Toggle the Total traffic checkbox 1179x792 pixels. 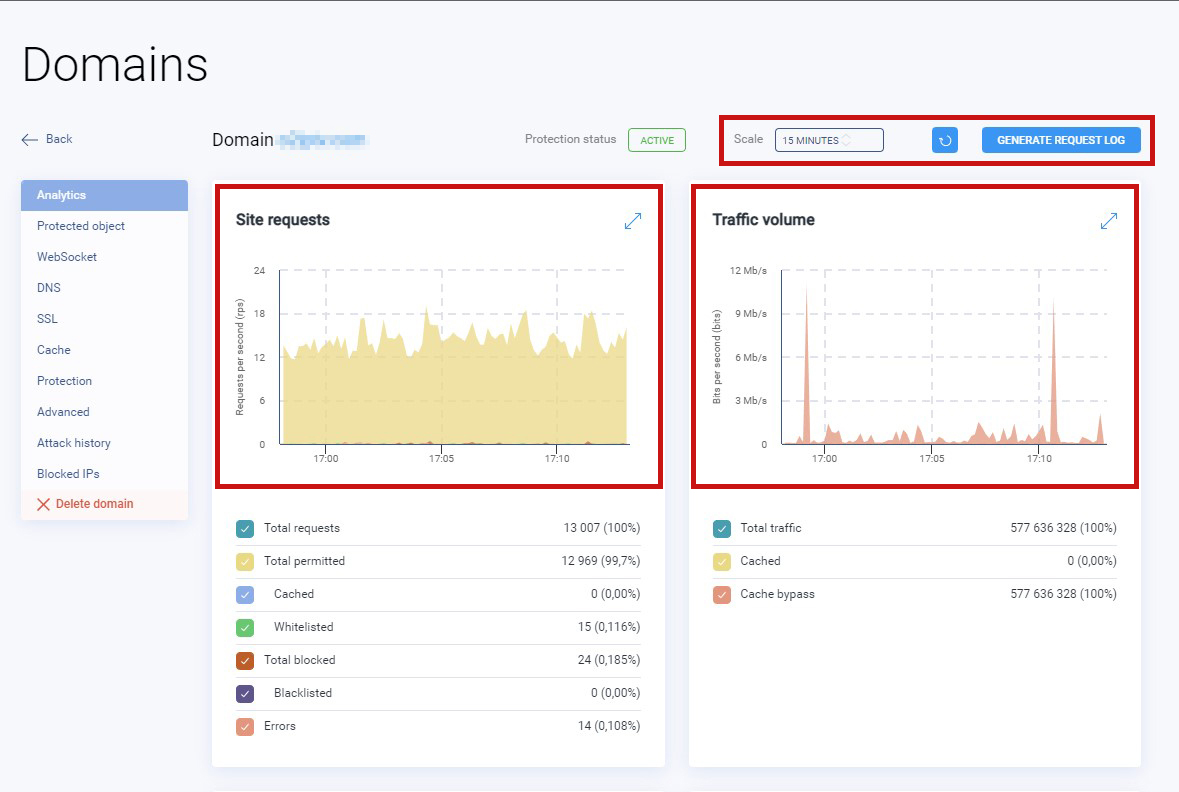point(722,529)
